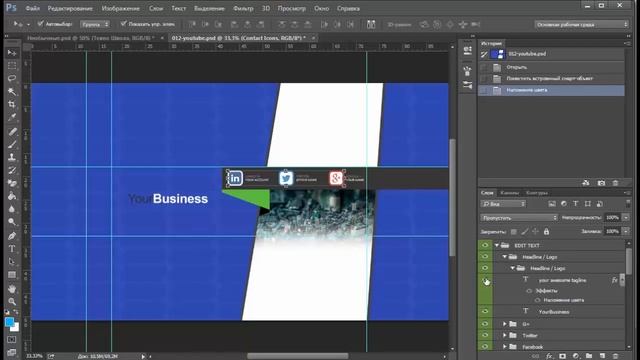Delete layer trash icon in Layers panel
This screenshot has height=360, width=640.
coord(615,356)
